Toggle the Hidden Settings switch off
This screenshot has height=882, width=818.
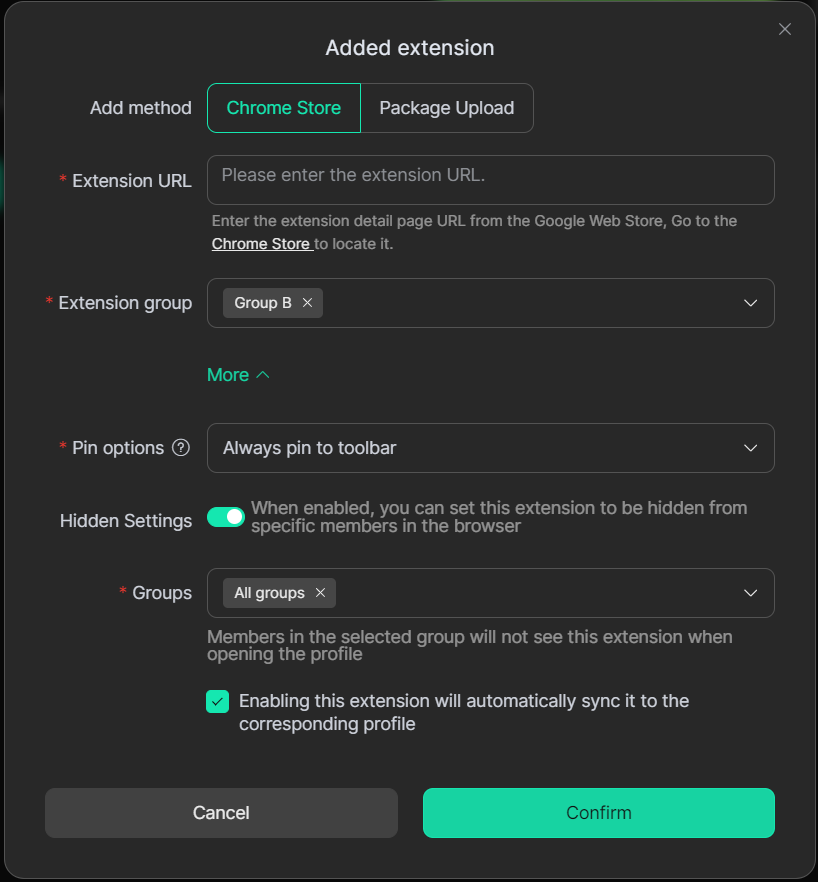[x=226, y=517]
